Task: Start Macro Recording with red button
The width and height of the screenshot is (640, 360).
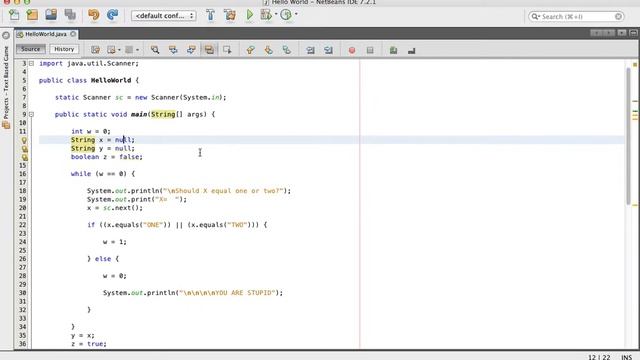Action: click(352, 50)
